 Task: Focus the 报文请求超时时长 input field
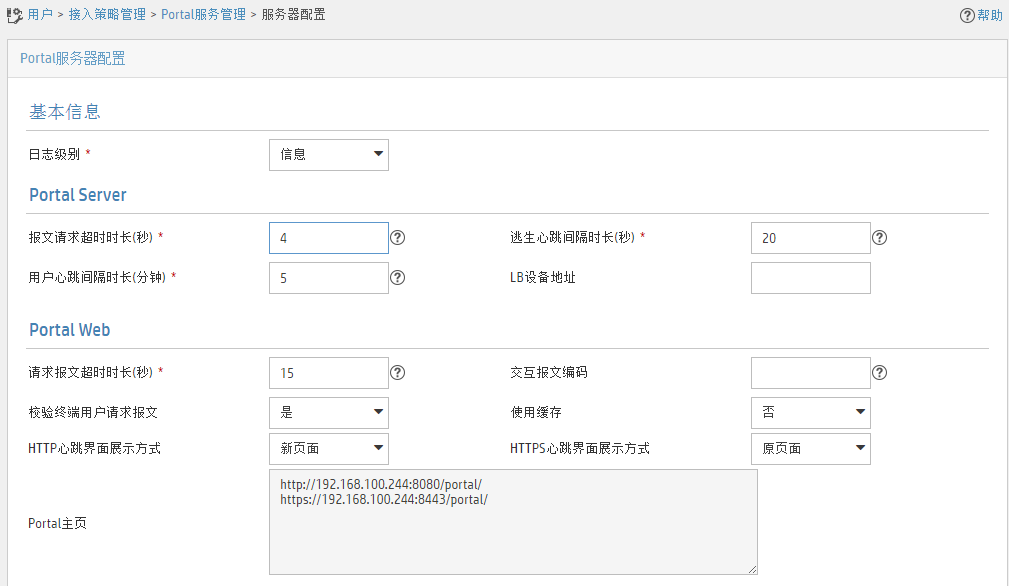point(329,238)
